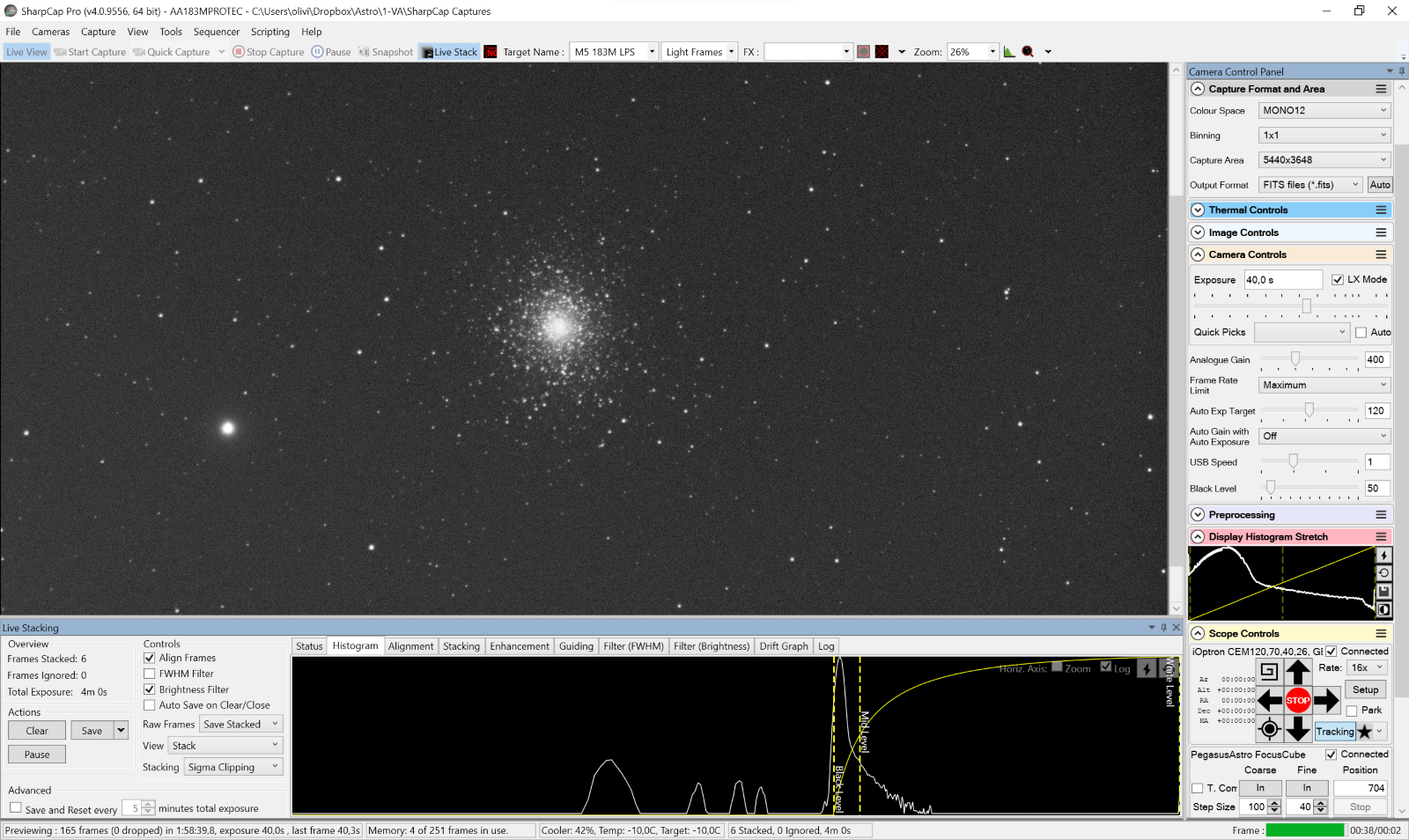The height and width of the screenshot is (840, 1409).
Task: Click the Snapshot toolbar button
Action: click(386, 52)
